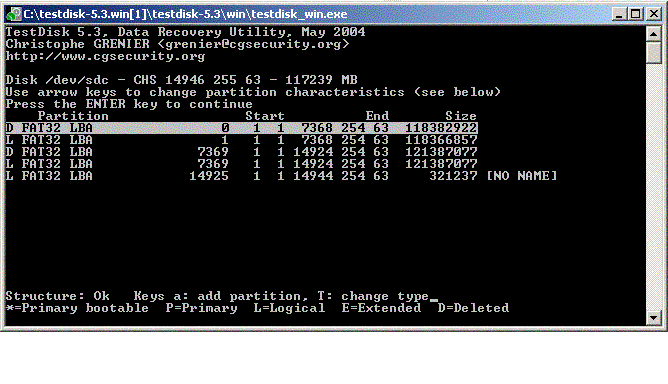Select the partition row sized 118366857
This screenshot has height=384, width=668.
click(x=242, y=140)
